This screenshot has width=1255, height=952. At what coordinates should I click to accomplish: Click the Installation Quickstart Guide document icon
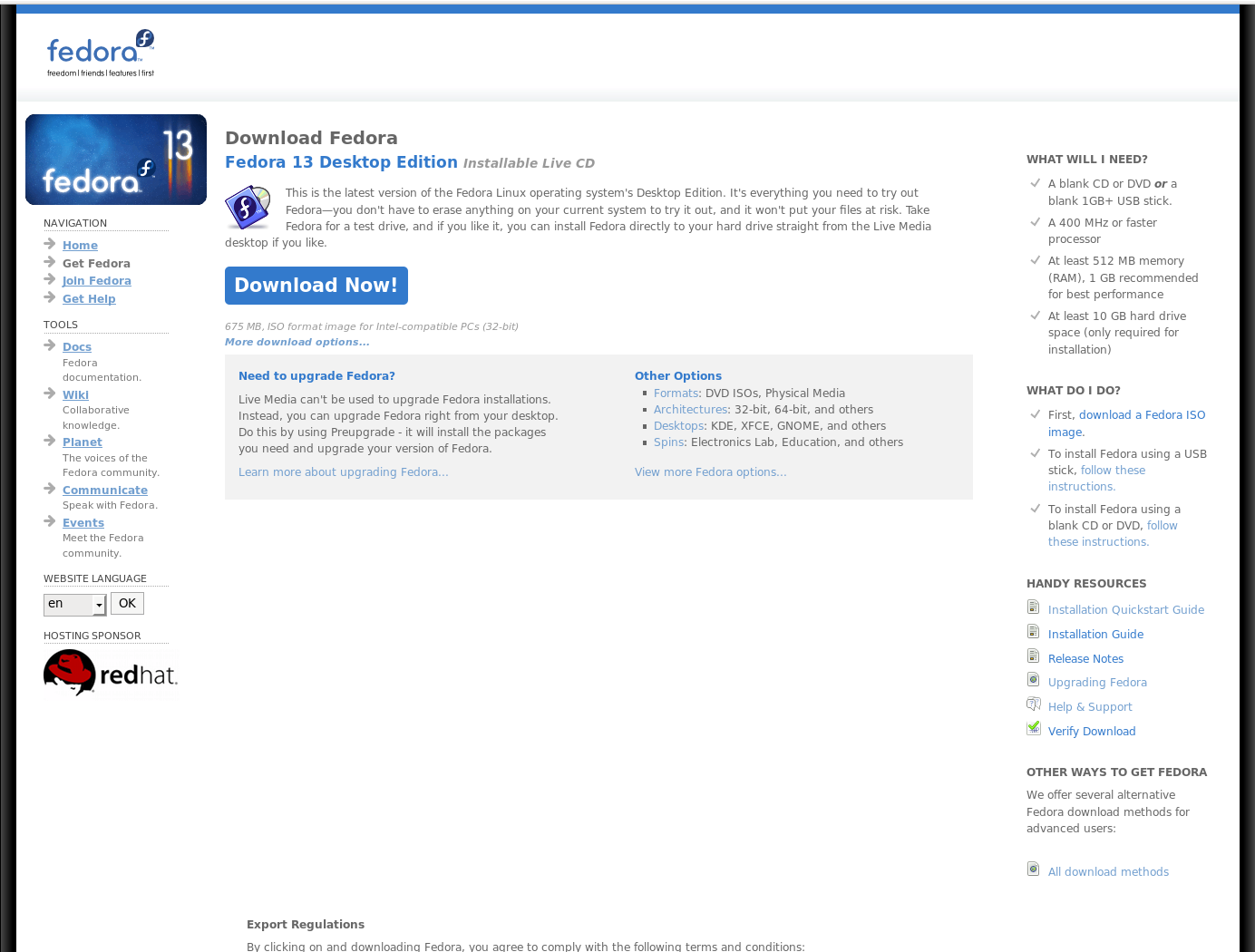1033,607
